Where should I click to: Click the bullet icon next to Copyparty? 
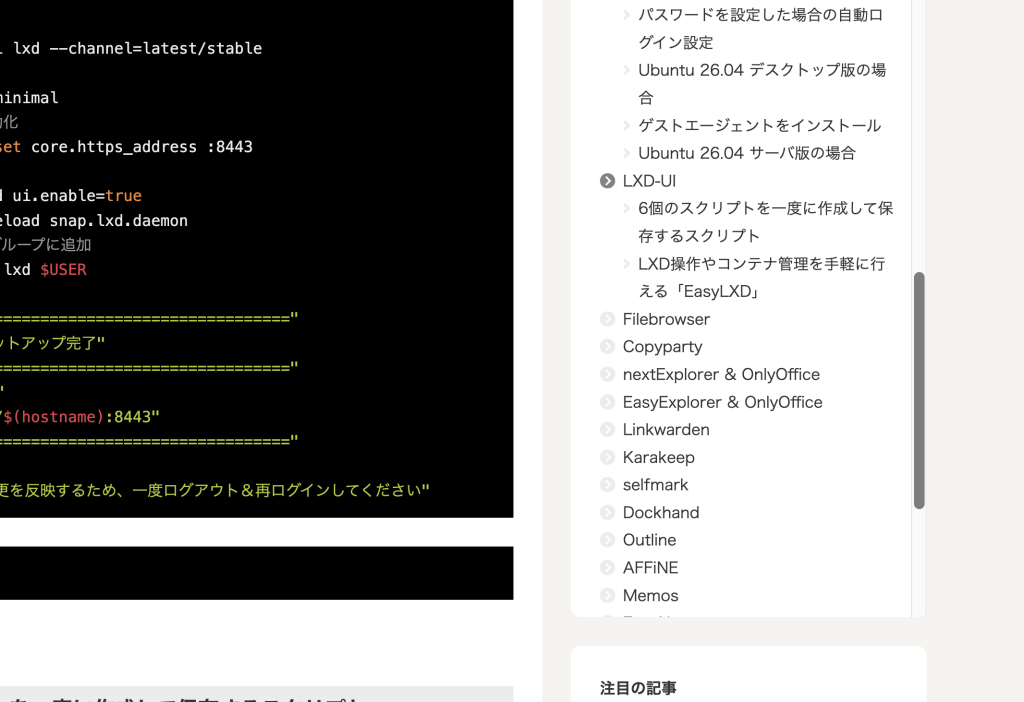point(607,347)
